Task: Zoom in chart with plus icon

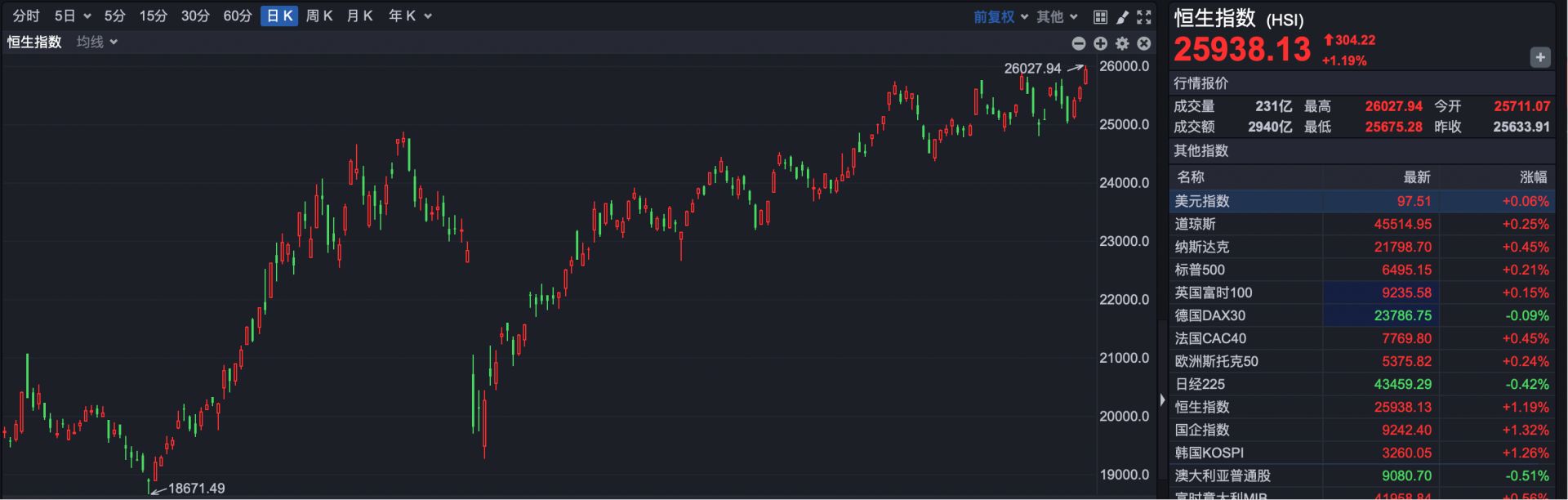Action: click(1100, 43)
